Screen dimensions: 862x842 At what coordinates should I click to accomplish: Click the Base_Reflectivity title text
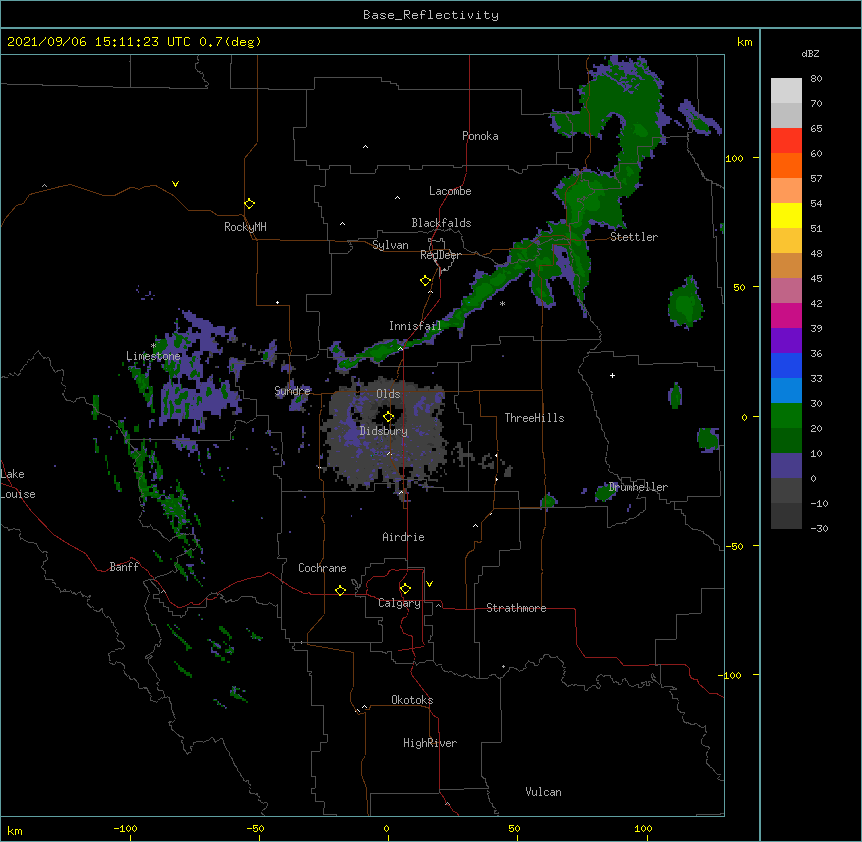pyautogui.click(x=431, y=15)
